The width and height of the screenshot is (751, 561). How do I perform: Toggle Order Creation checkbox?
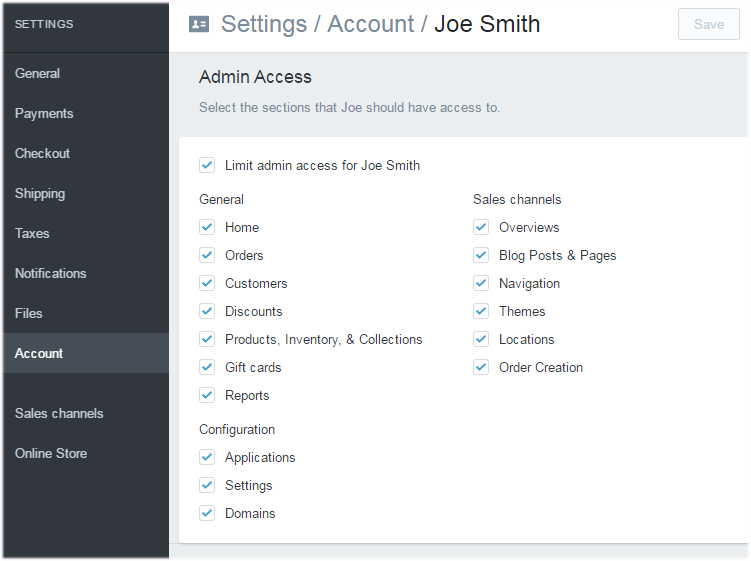(481, 367)
